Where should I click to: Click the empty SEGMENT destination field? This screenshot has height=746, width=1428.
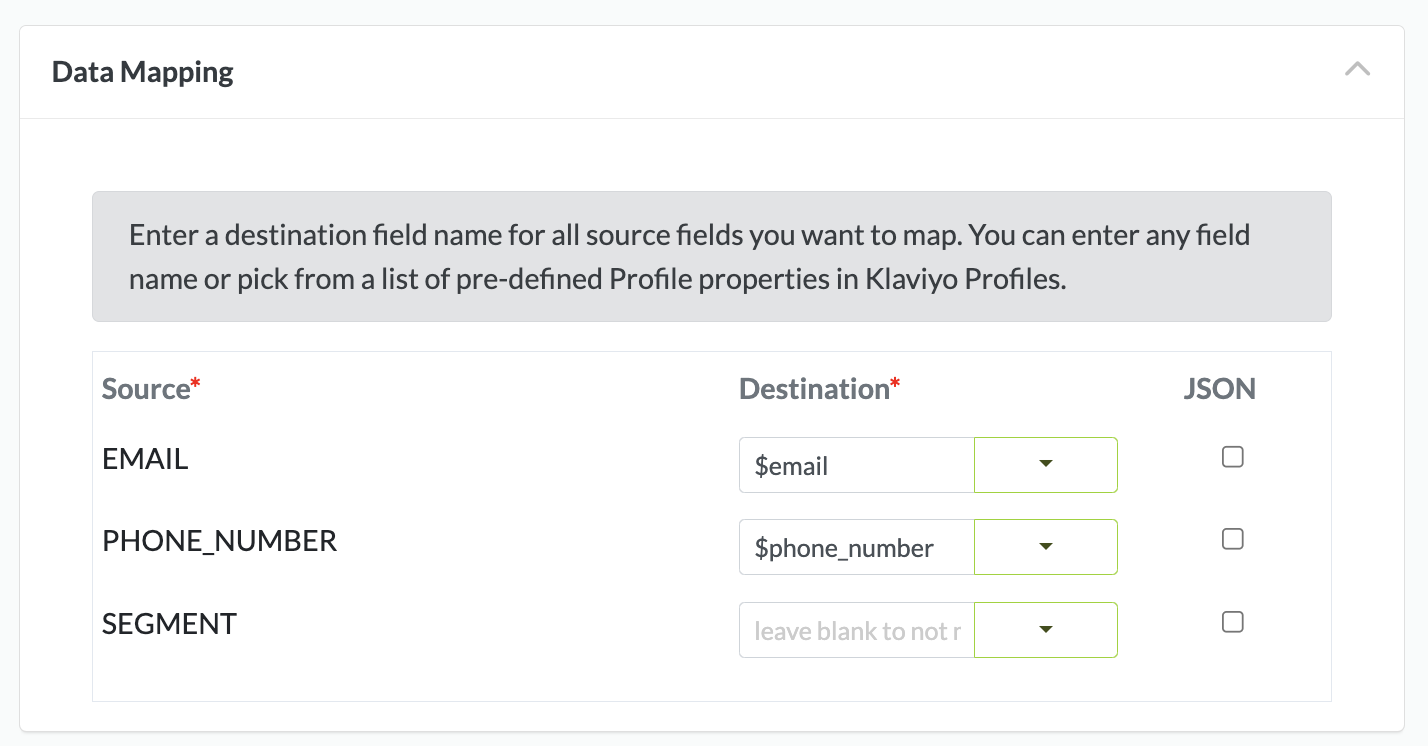pos(856,631)
